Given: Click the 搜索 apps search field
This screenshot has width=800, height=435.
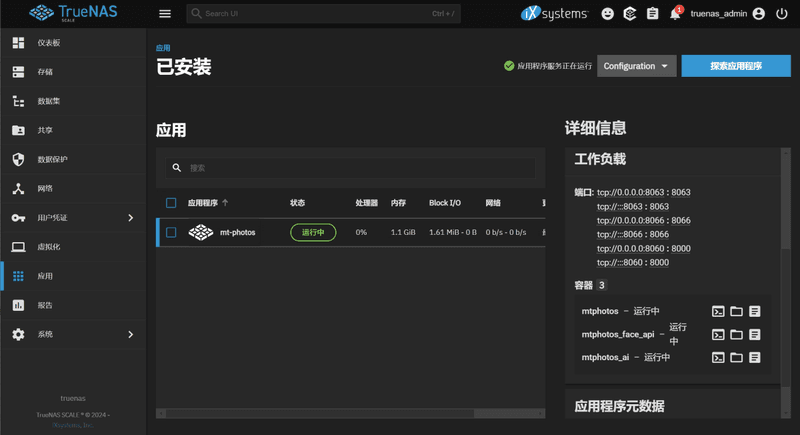Looking at the screenshot, I should point(351,168).
